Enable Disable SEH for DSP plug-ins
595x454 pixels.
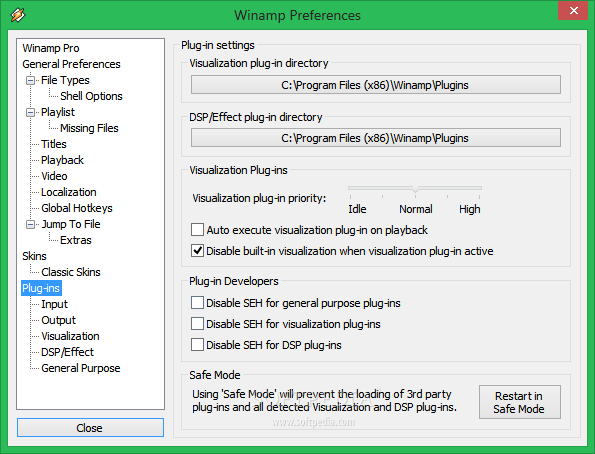pos(197,344)
